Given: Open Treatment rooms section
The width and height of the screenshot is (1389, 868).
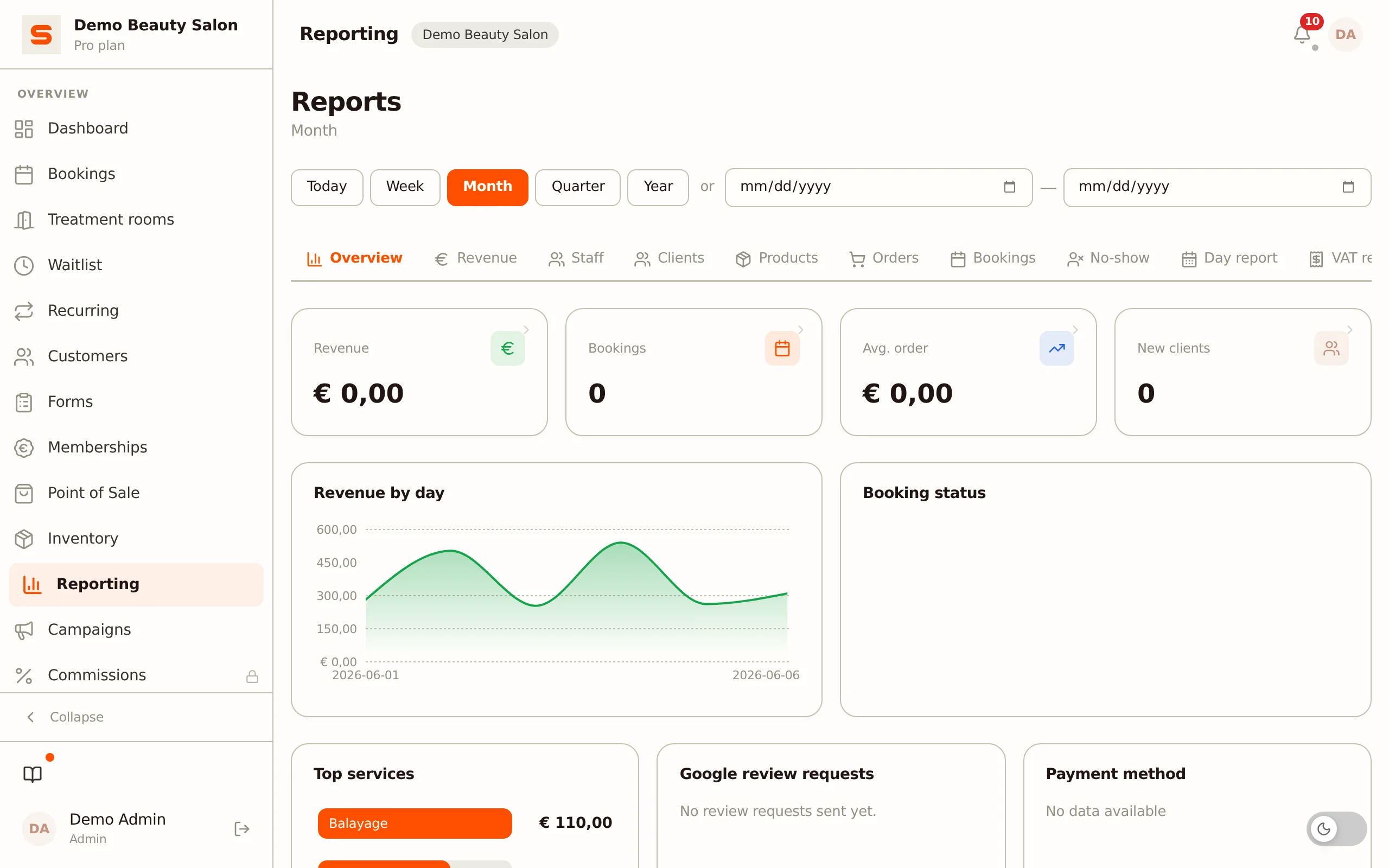Looking at the screenshot, I should point(136,219).
